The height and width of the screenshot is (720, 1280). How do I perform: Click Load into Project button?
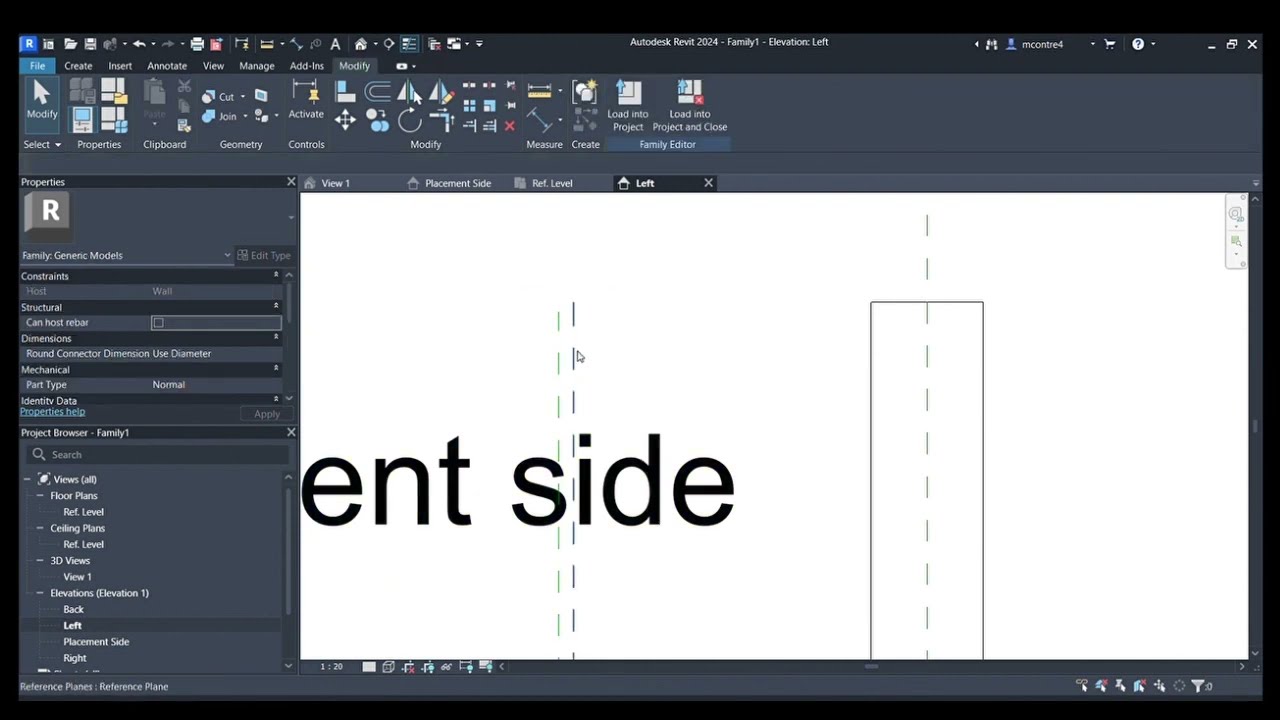coord(627,105)
